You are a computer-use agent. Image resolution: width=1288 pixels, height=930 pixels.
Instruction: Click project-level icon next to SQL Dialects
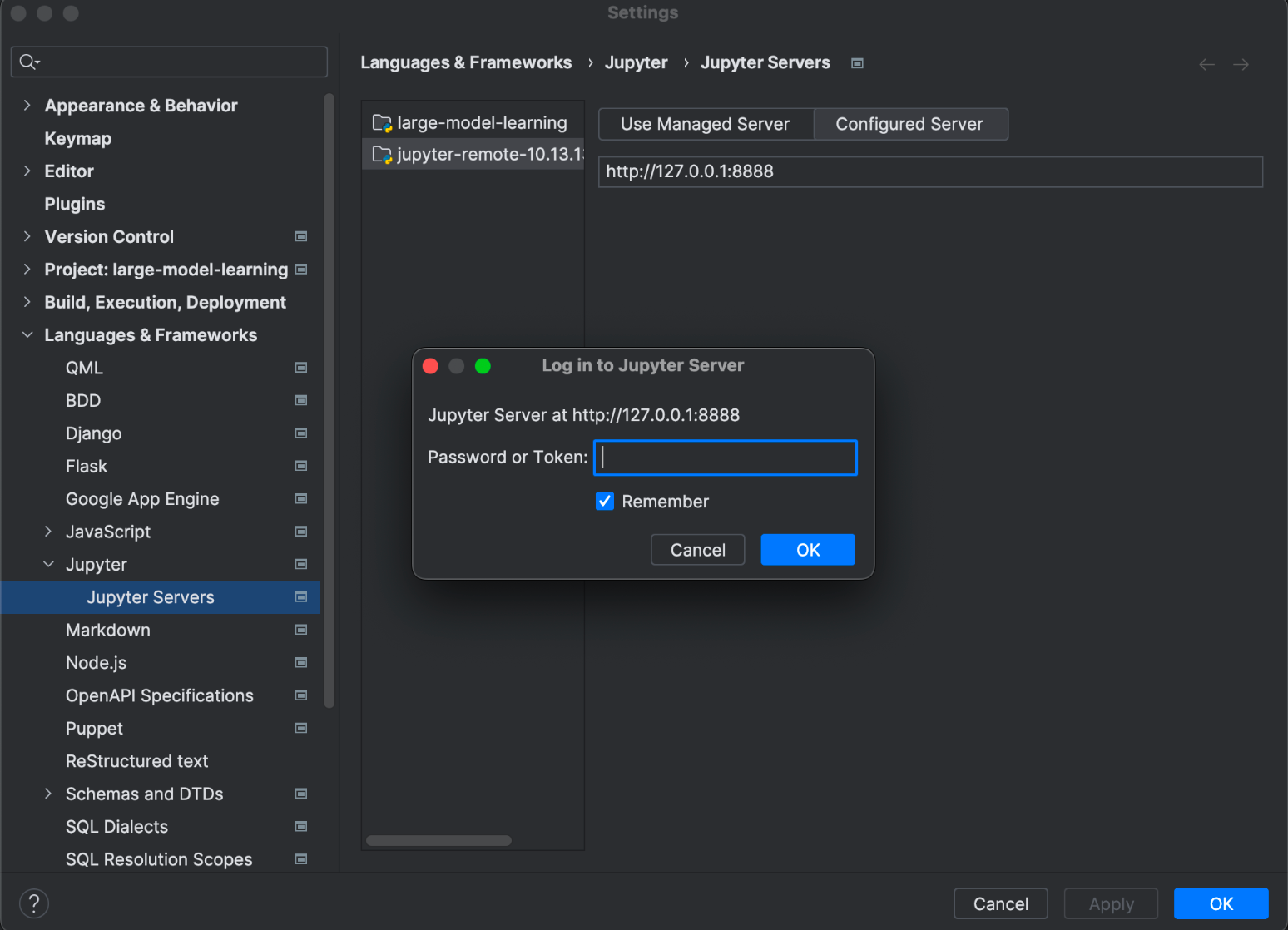click(x=301, y=827)
